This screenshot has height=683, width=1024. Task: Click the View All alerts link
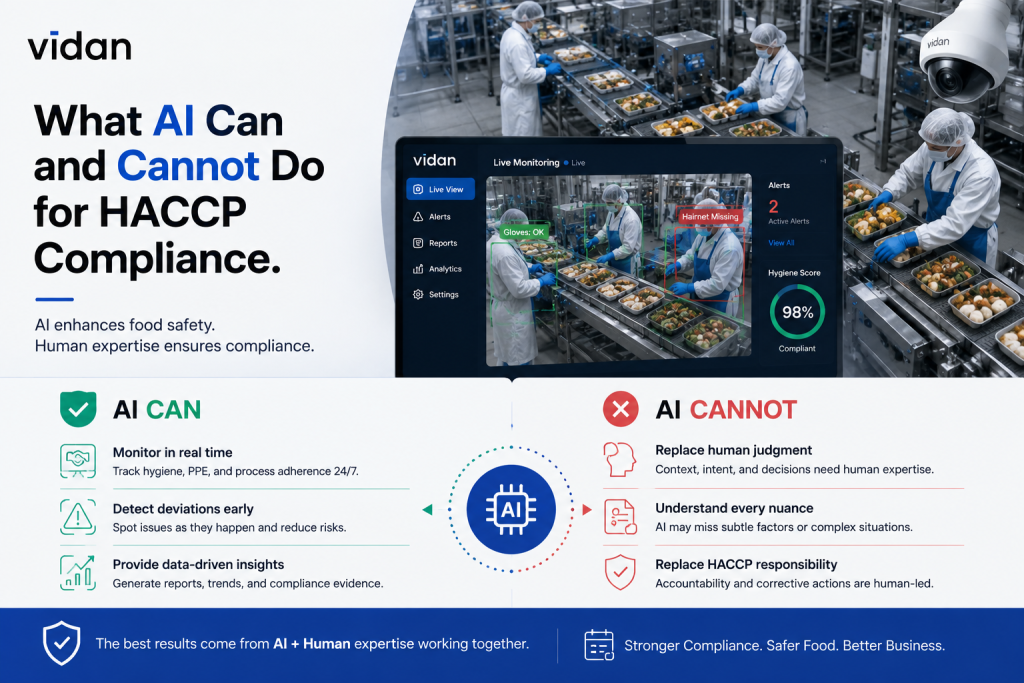coord(781,243)
